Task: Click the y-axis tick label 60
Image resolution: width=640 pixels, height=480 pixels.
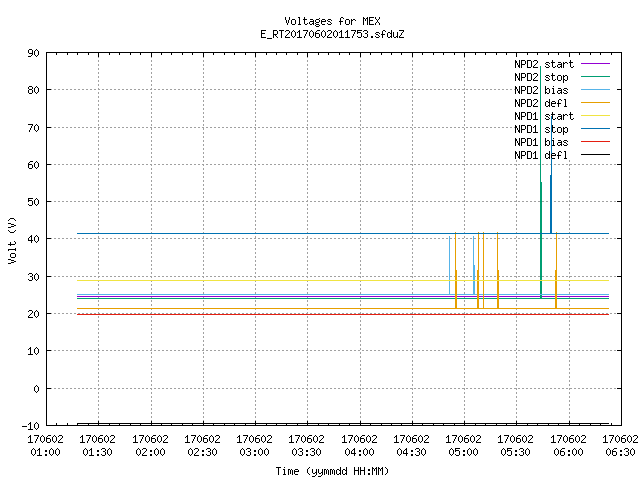Action: click(x=34, y=165)
